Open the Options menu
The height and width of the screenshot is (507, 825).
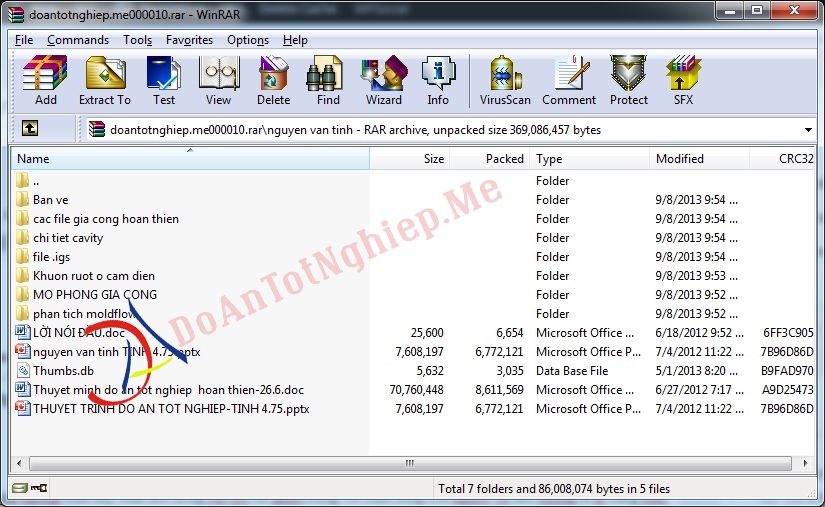248,40
